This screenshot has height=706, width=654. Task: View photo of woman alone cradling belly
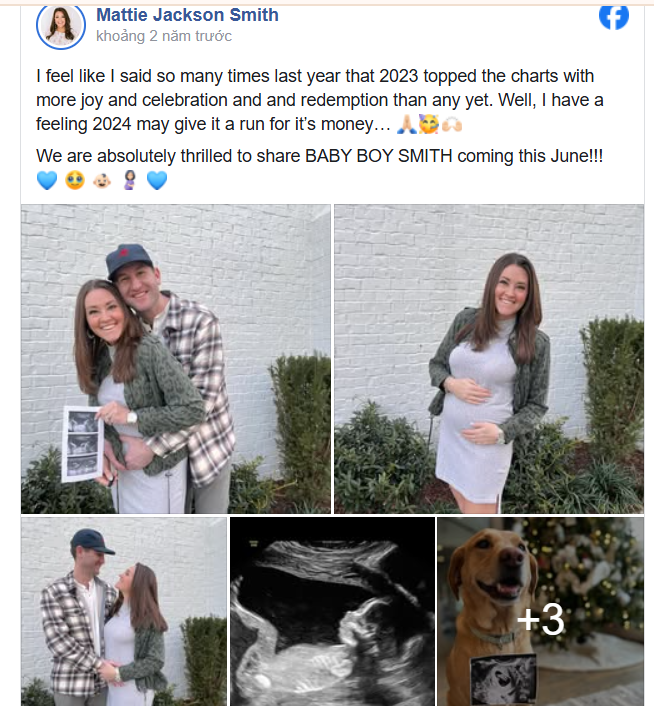point(488,359)
